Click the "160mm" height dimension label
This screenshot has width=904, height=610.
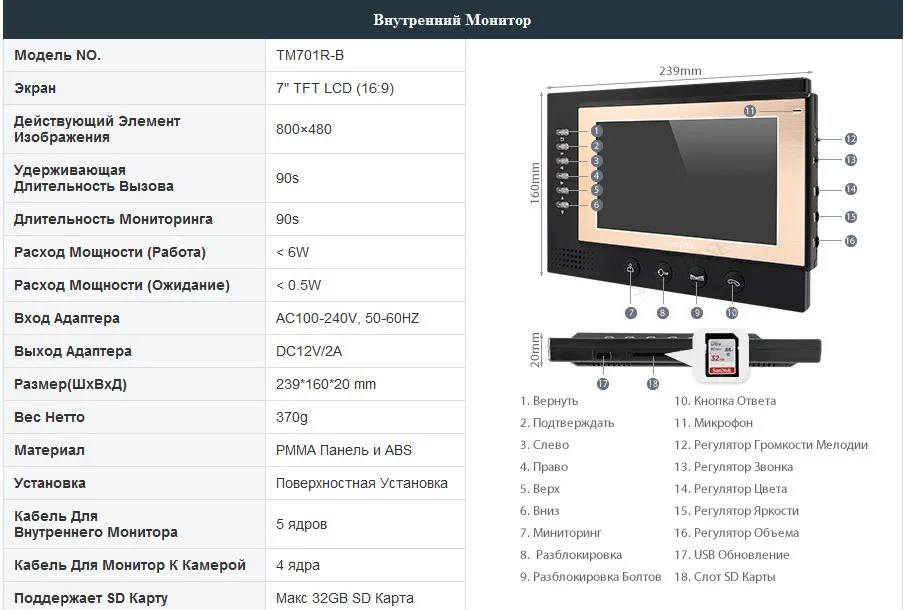point(534,183)
